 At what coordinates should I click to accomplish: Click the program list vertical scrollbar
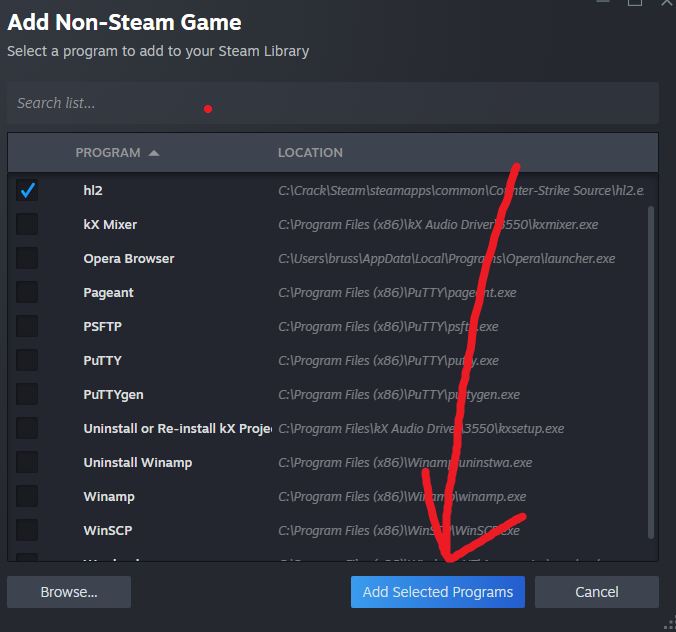(x=653, y=370)
